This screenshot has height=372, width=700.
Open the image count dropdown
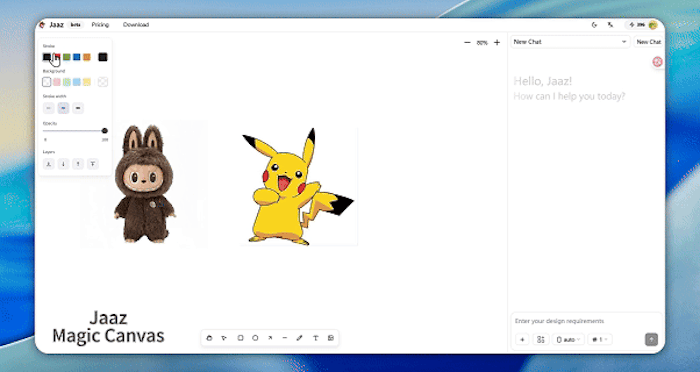600,340
